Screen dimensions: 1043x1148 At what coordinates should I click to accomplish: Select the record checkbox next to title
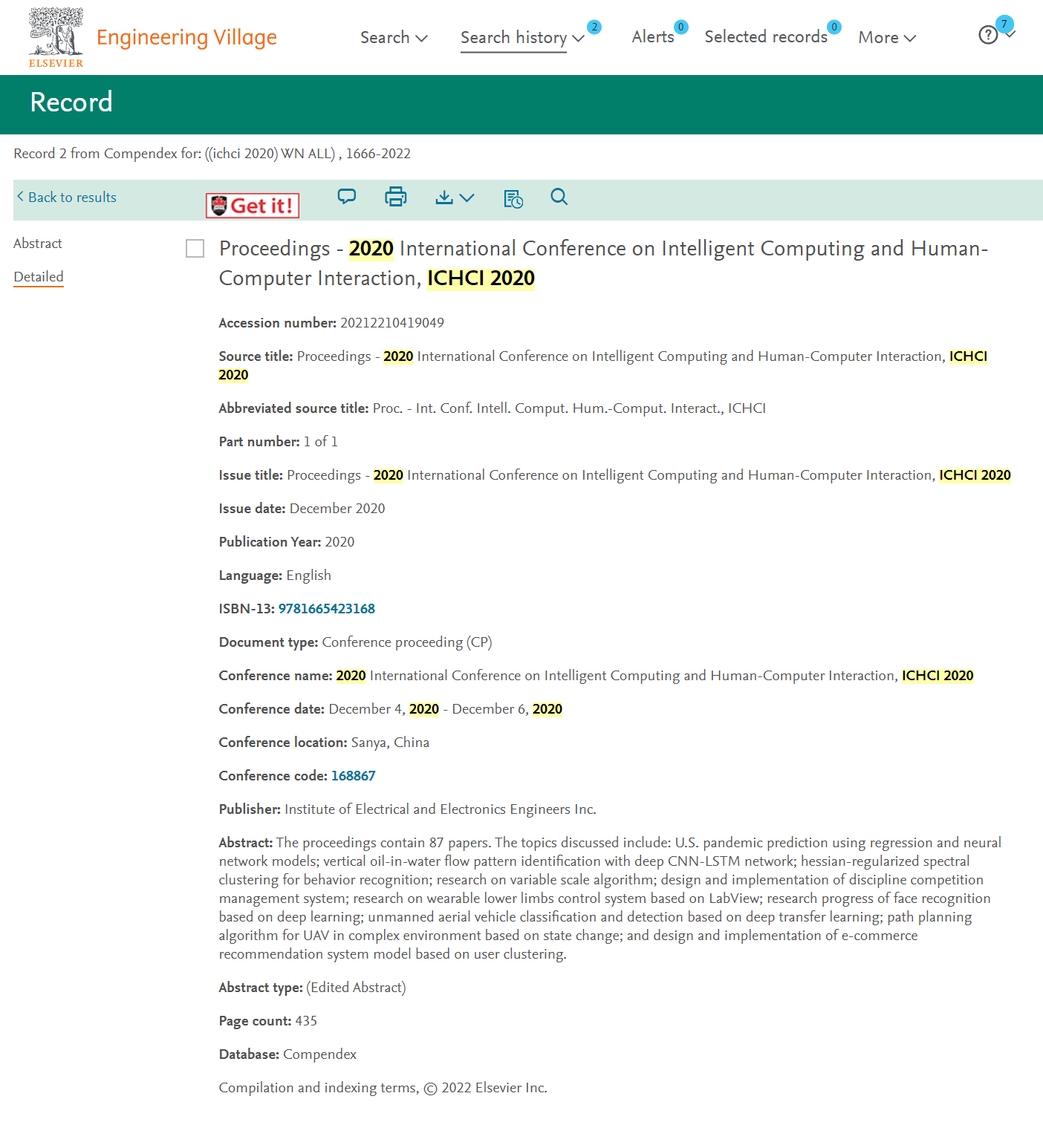[x=195, y=249]
